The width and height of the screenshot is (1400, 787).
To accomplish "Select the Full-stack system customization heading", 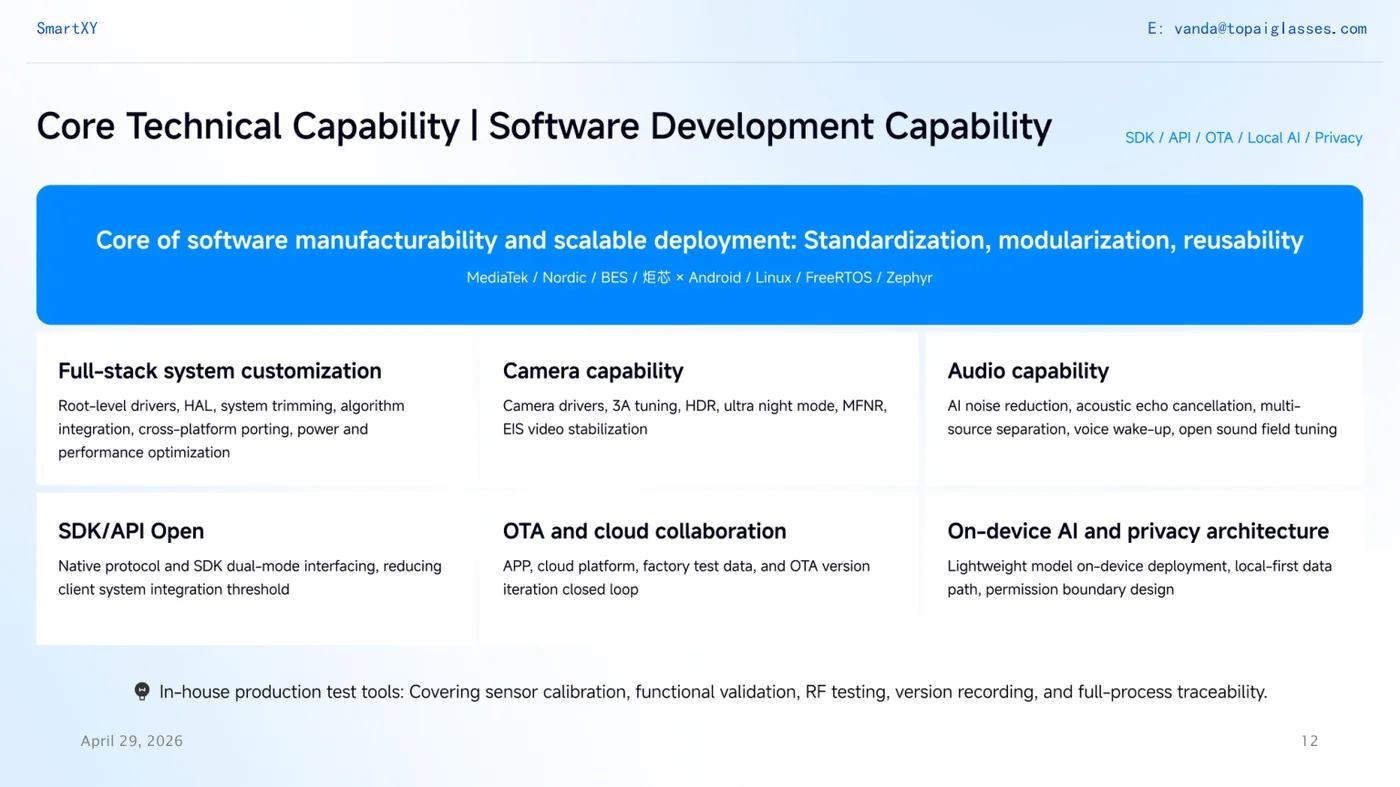I will [220, 371].
